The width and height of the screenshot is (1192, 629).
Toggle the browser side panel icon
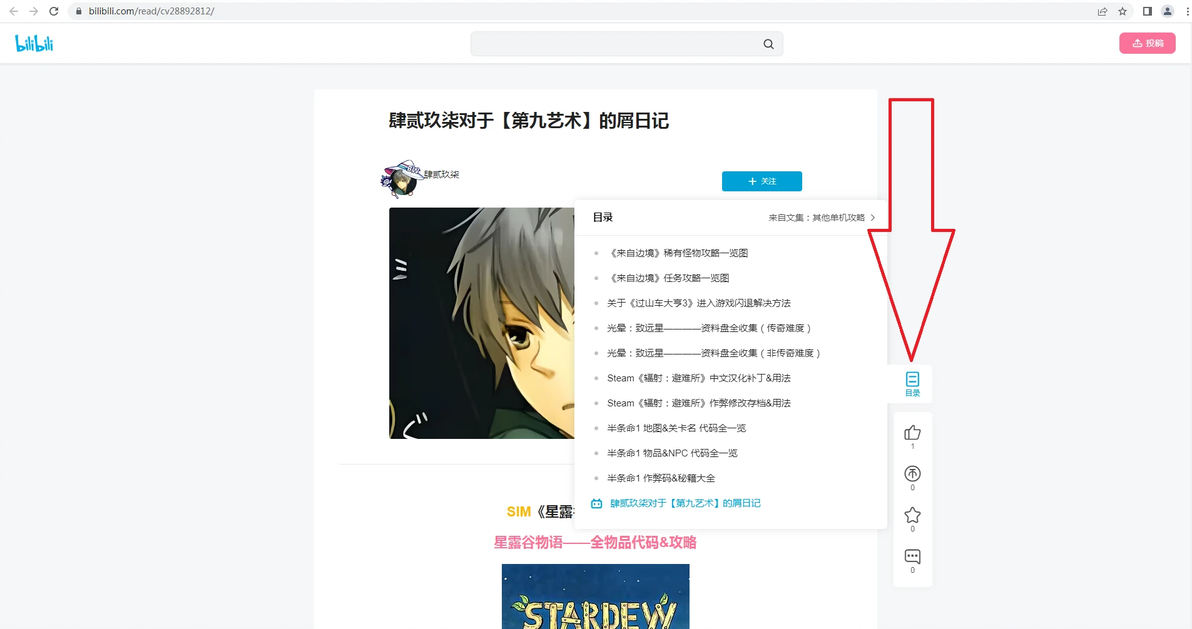[x=1147, y=11]
